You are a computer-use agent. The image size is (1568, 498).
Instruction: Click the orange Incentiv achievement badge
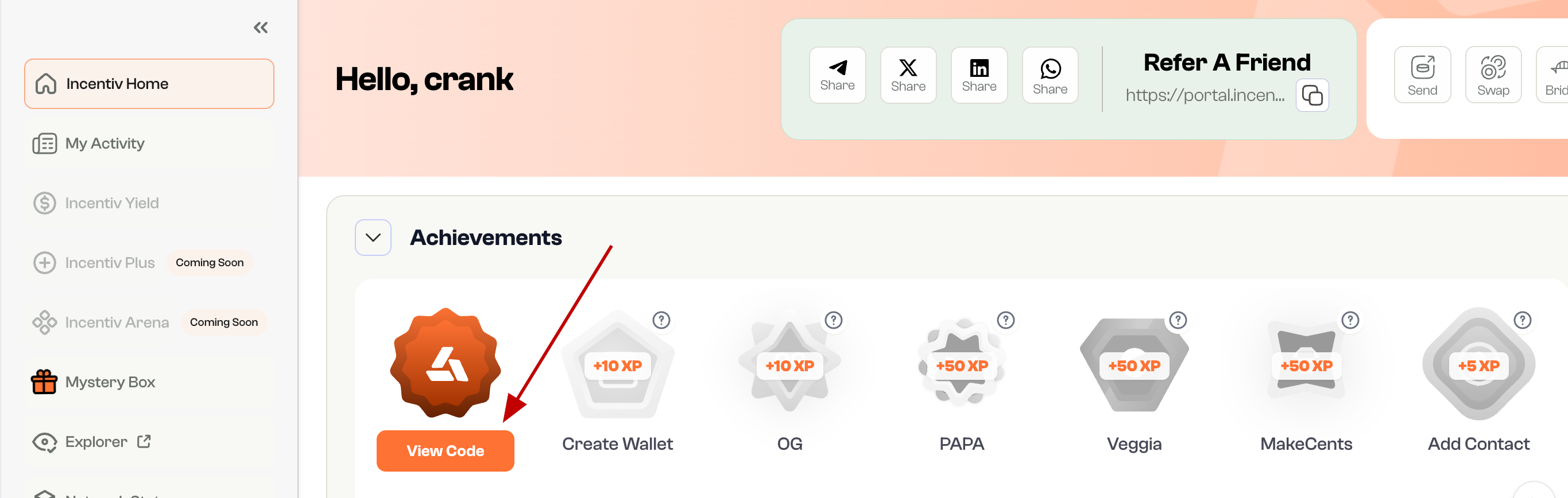(446, 363)
